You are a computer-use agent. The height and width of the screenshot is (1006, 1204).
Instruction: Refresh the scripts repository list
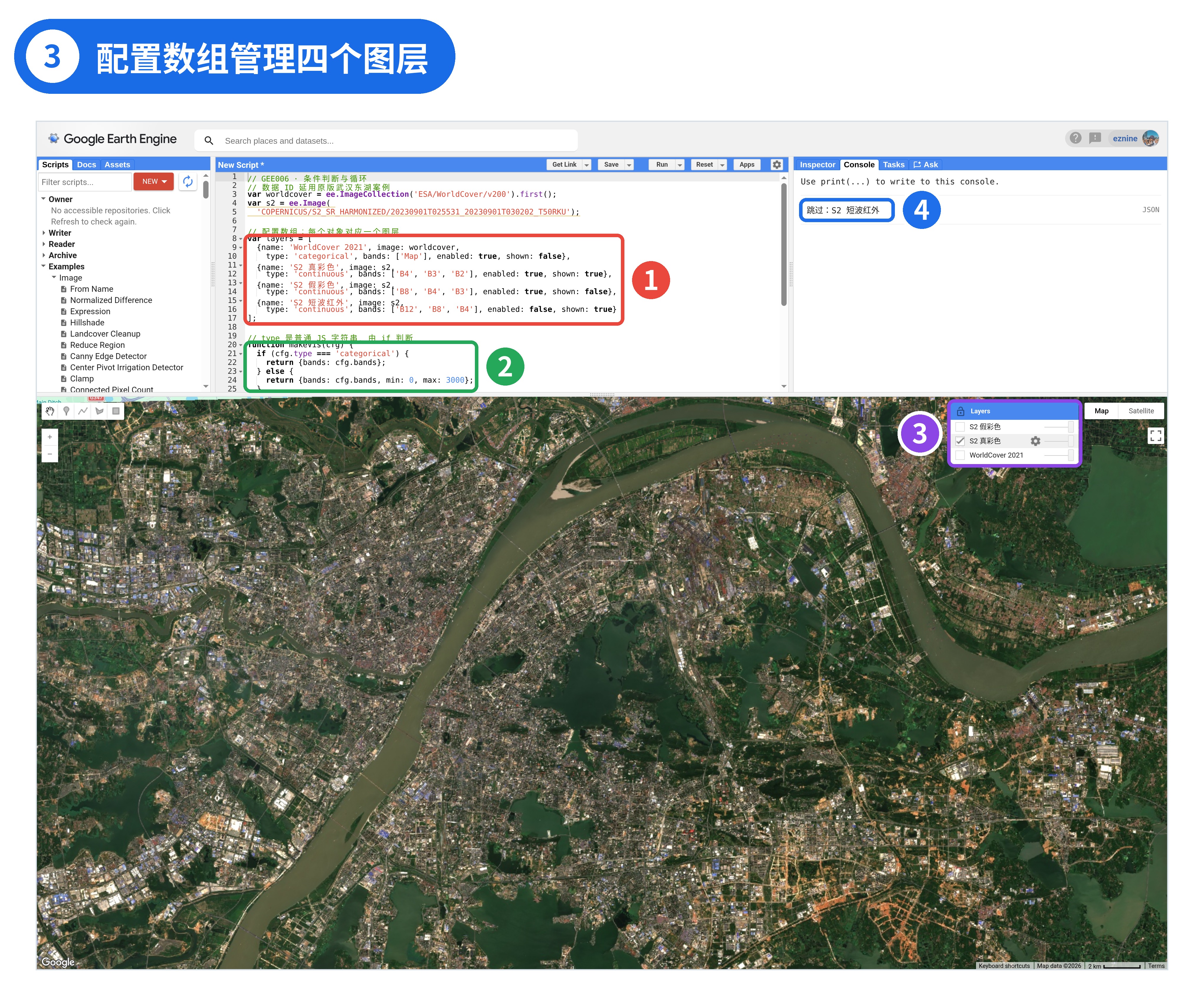[188, 182]
